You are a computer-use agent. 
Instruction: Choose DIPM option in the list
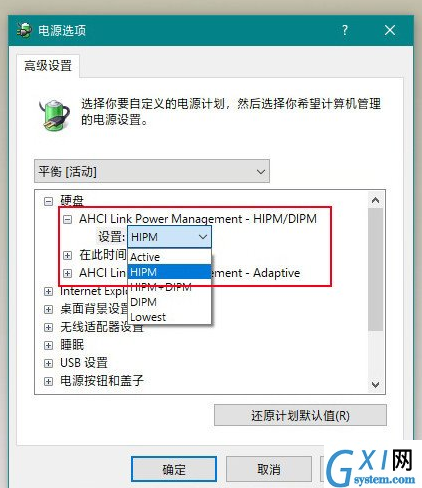tap(169, 302)
